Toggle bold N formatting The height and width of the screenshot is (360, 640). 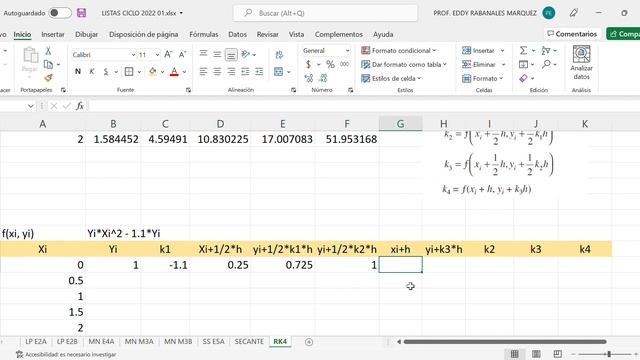click(x=78, y=72)
